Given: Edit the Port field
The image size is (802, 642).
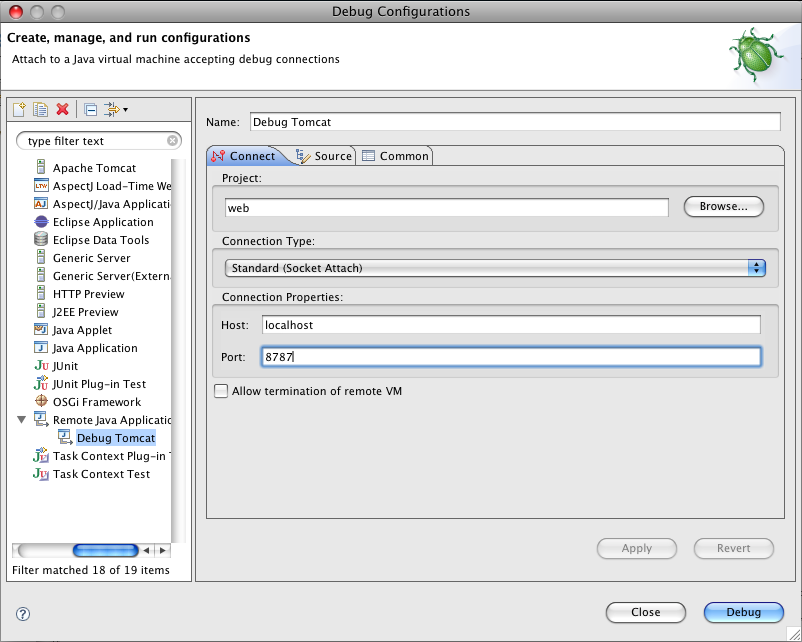Looking at the screenshot, I should point(511,357).
